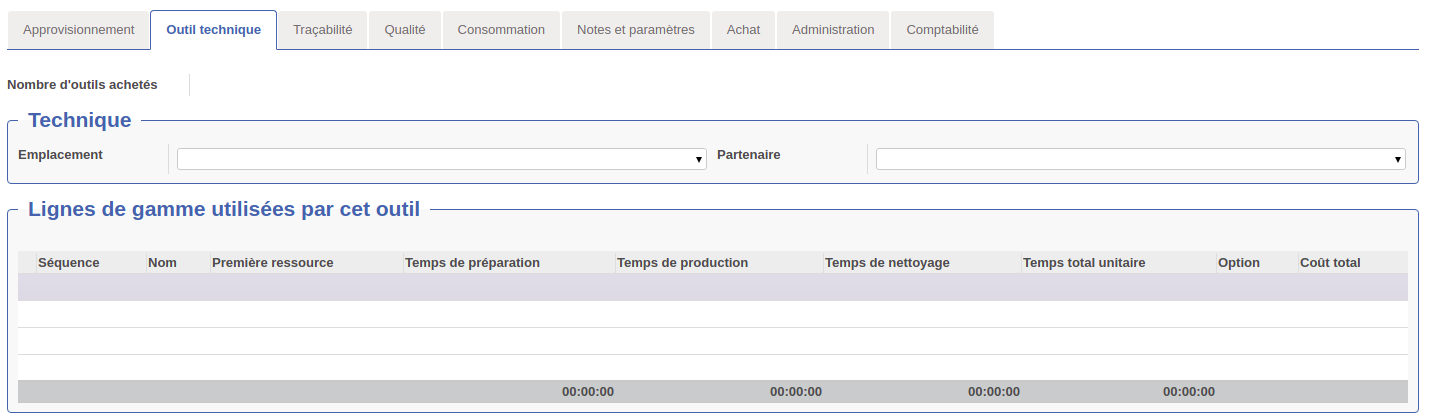
Task: Switch to the Traçabilité tab
Action: click(x=322, y=30)
